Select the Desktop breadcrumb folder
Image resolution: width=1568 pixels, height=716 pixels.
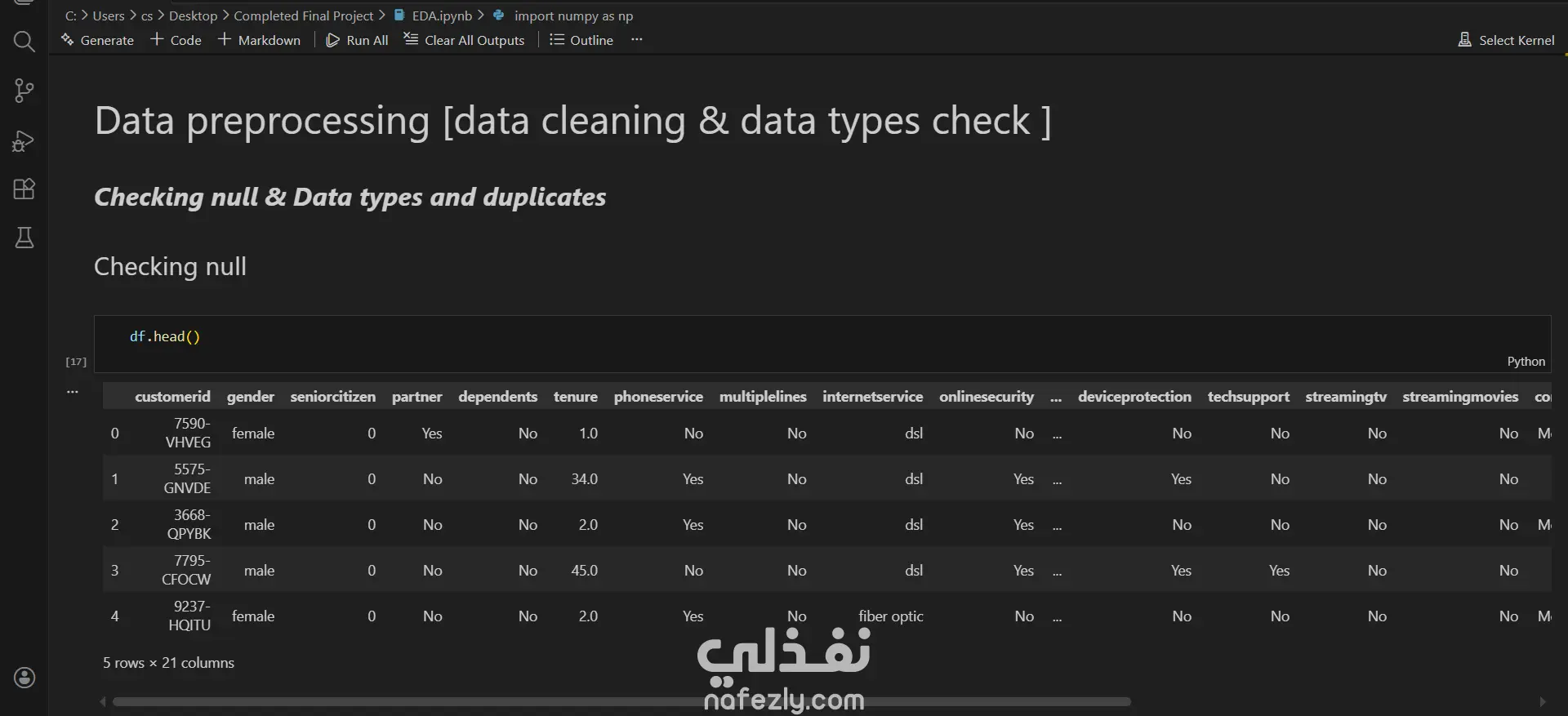(193, 16)
